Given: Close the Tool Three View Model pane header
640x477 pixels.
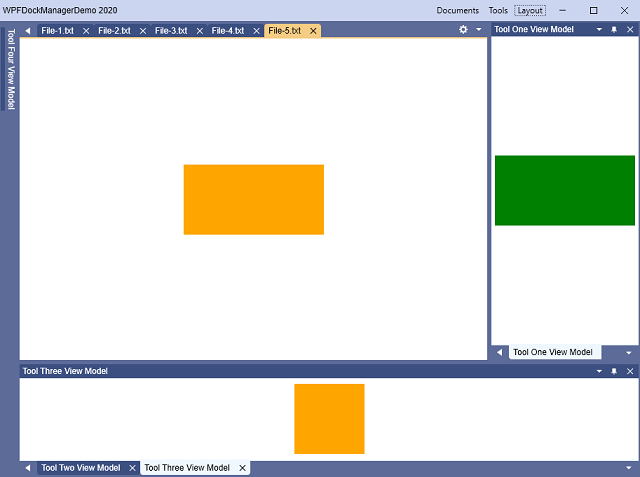Looking at the screenshot, I should [x=630, y=371].
